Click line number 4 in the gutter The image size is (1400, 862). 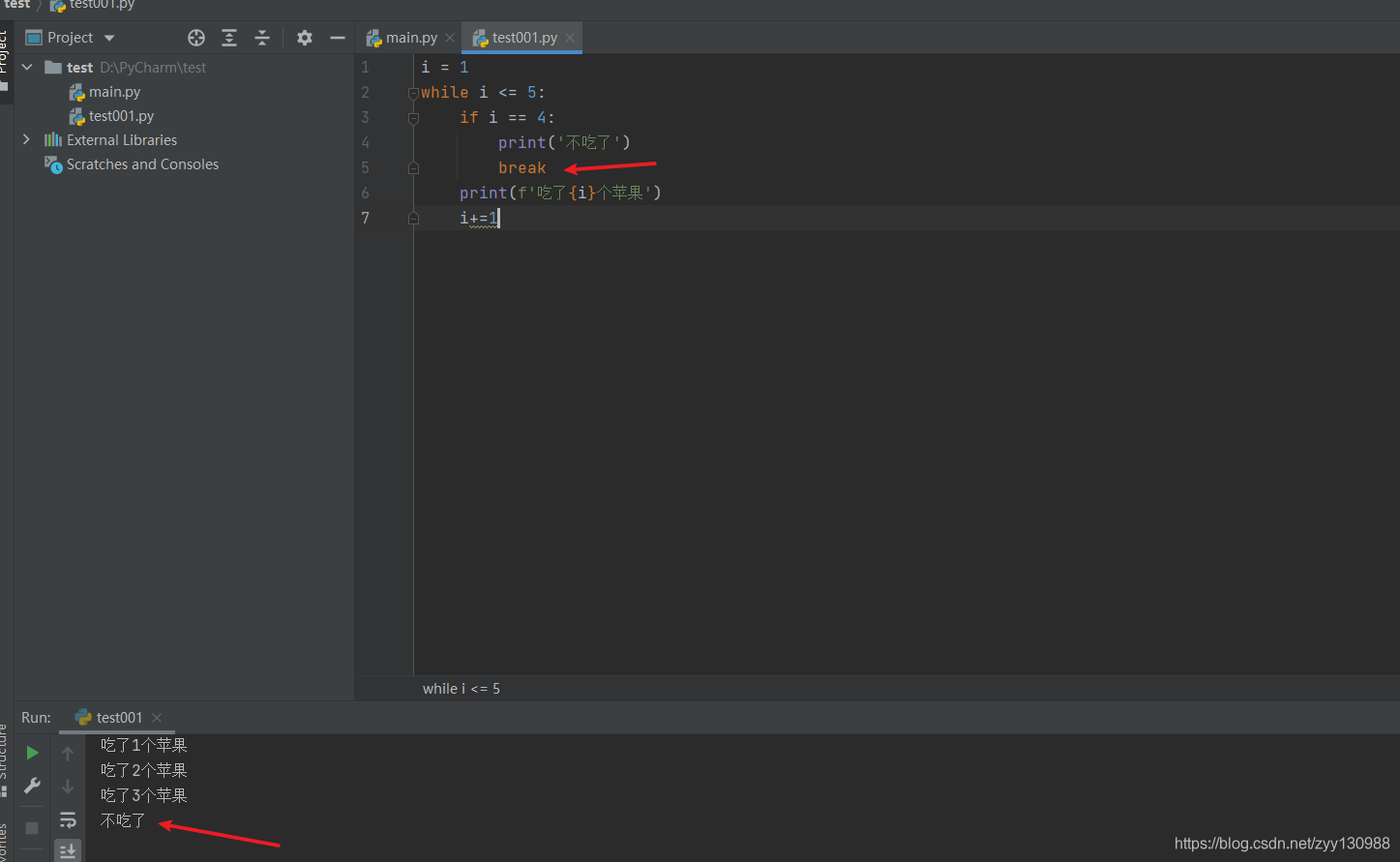click(365, 143)
